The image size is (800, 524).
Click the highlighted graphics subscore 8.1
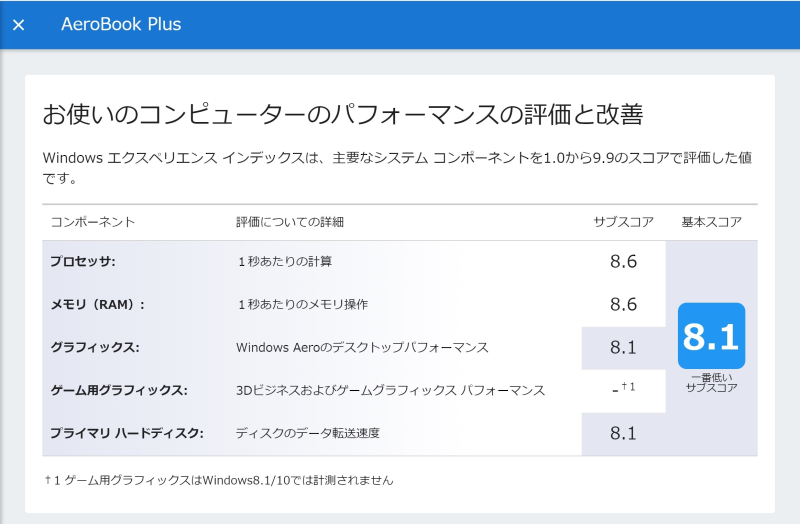623,347
